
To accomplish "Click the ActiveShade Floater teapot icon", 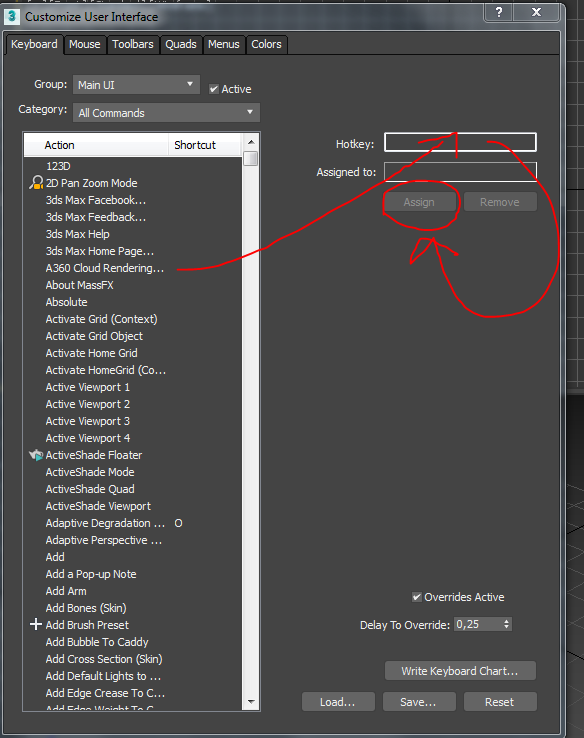I will [36, 455].
